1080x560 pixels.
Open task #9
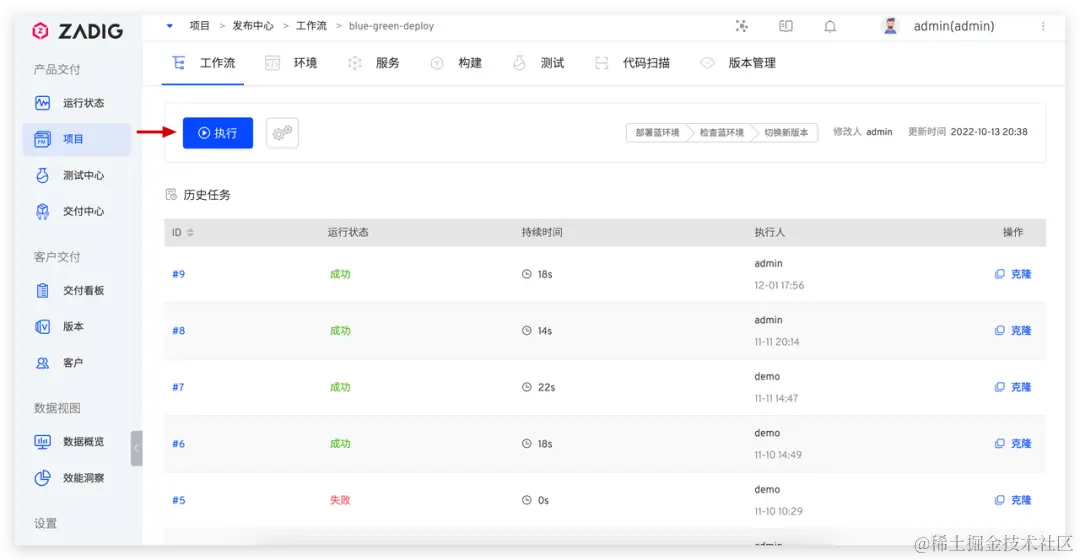[x=178, y=274]
